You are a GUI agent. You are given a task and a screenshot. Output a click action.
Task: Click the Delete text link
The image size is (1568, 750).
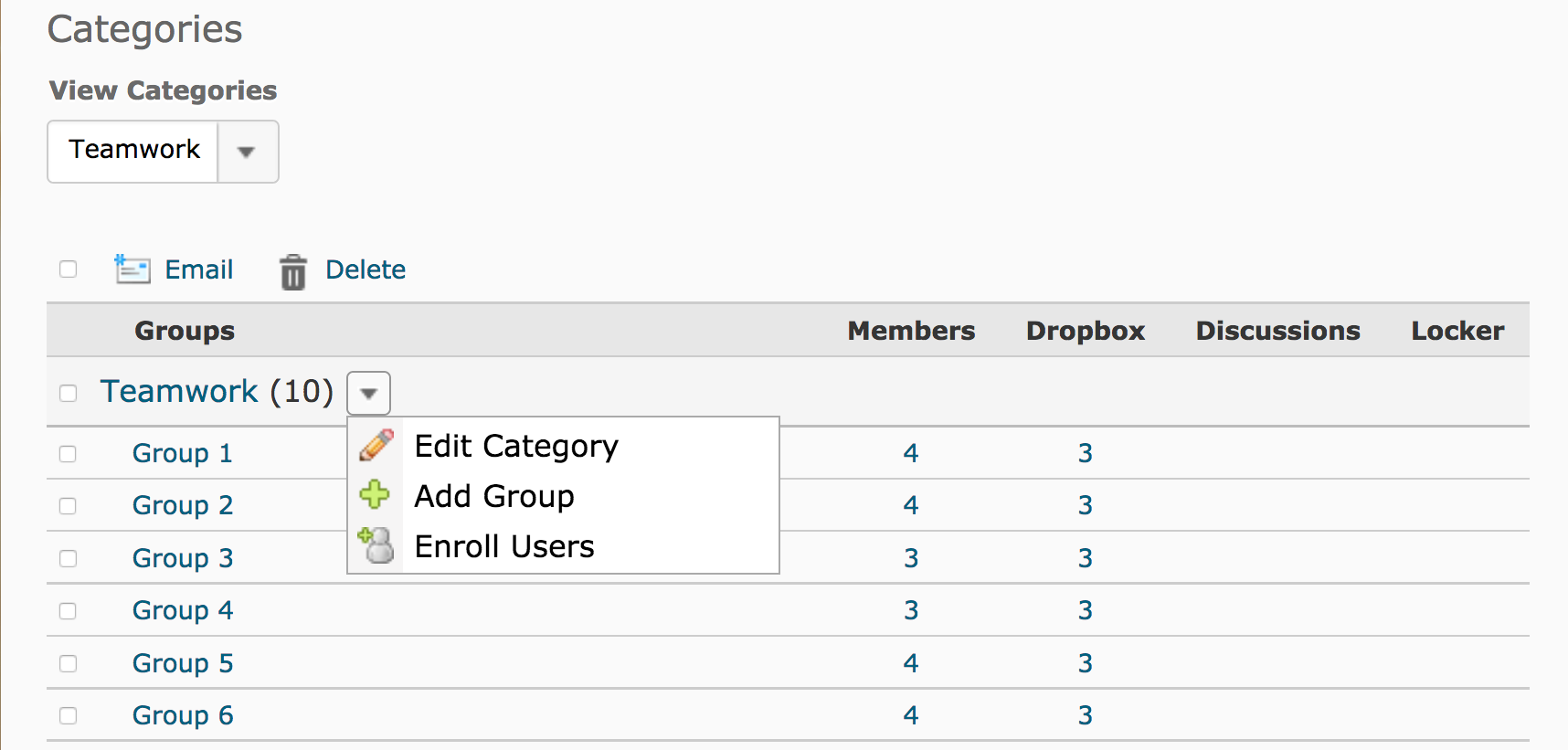(365, 269)
